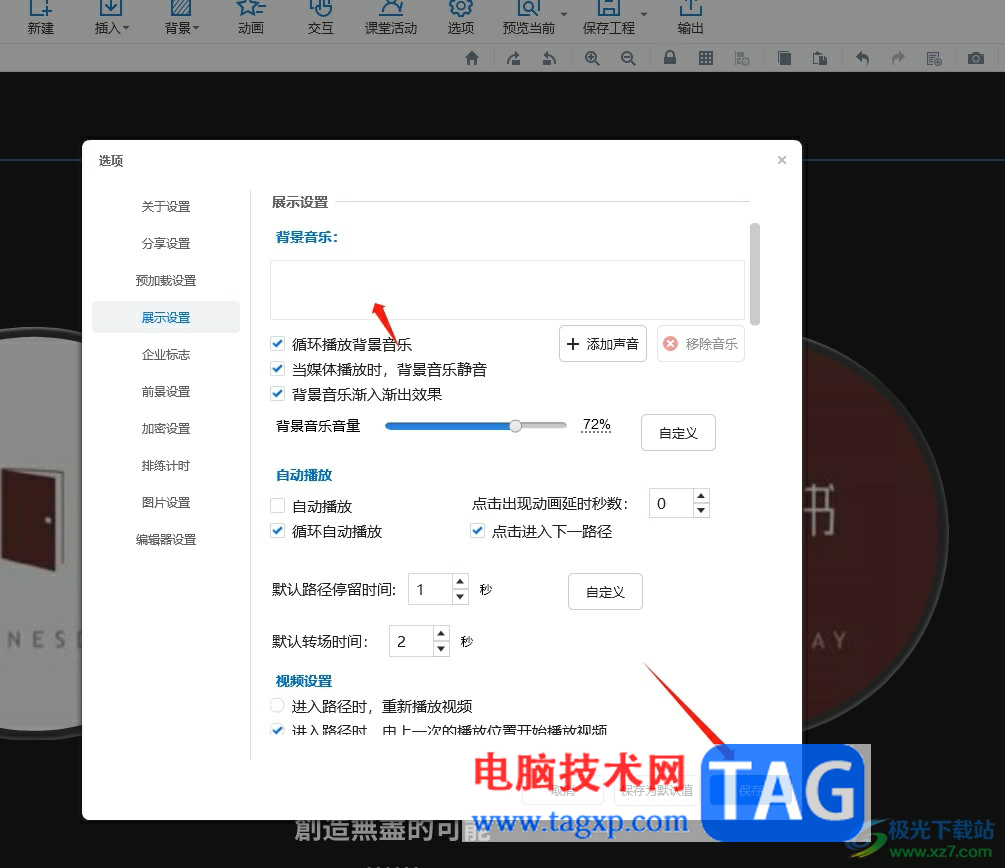Image resolution: width=1005 pixels, height=868 pixels.
Task: Click the 72% volume value
Action: 596,425
